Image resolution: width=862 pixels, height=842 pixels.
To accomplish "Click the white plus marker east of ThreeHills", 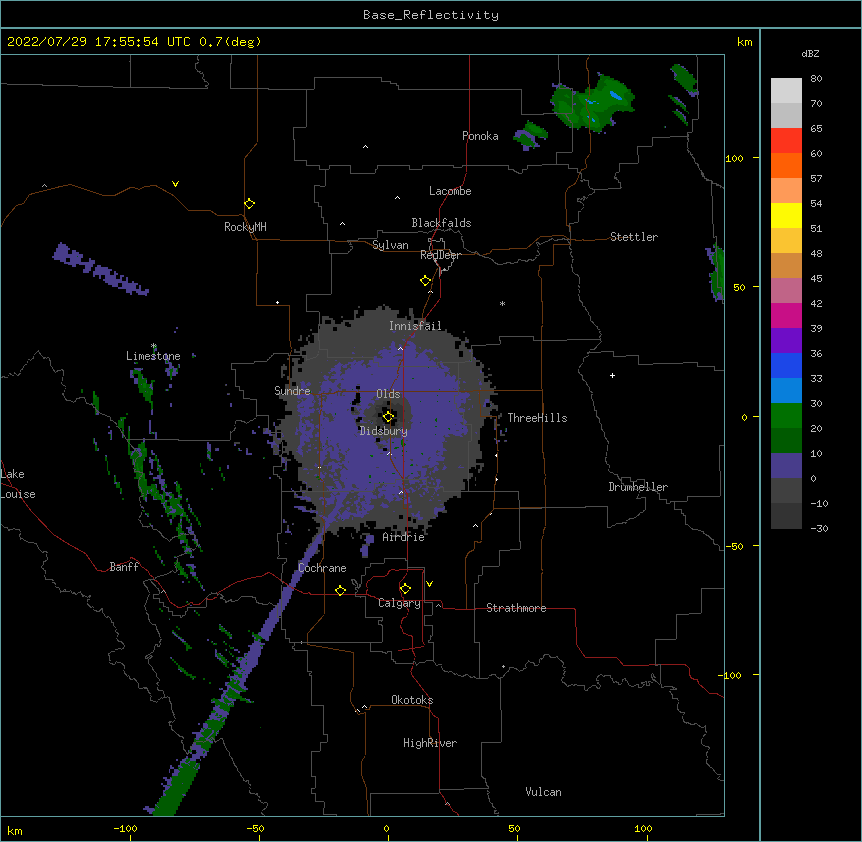I will [x=612, y=375].
